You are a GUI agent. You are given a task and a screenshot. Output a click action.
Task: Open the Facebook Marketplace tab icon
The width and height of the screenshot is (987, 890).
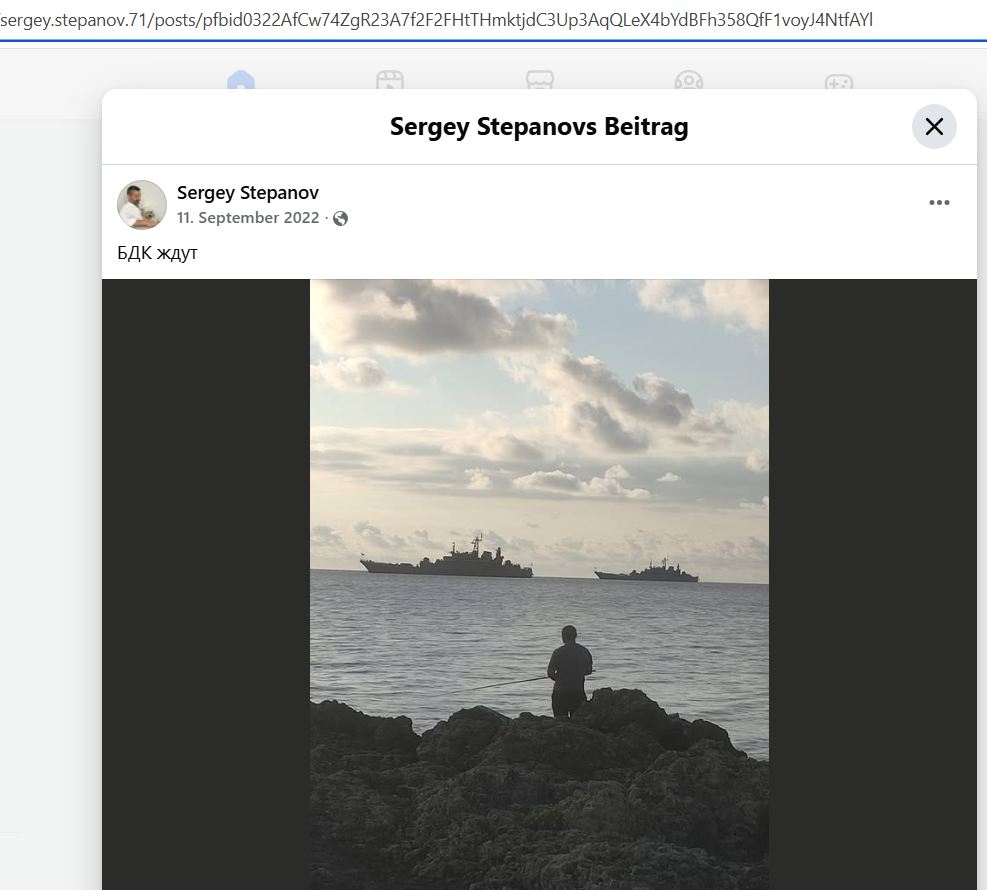(x=539, y=80)
